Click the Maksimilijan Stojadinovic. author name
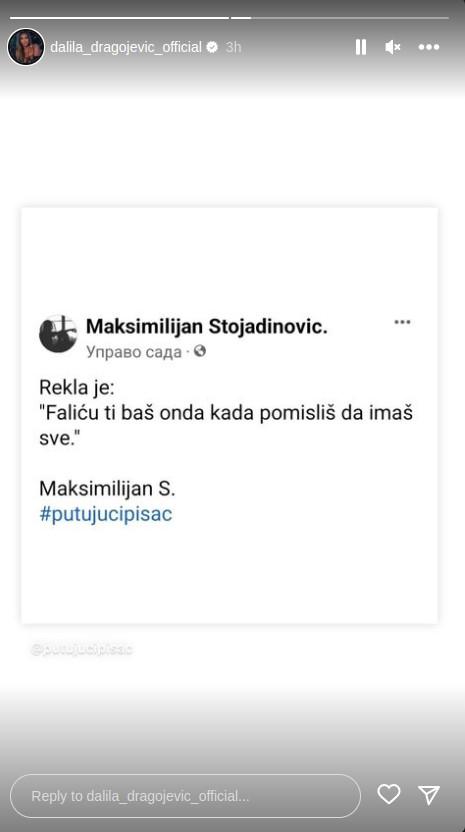The image size is (465, 832). tap(206, 327)
